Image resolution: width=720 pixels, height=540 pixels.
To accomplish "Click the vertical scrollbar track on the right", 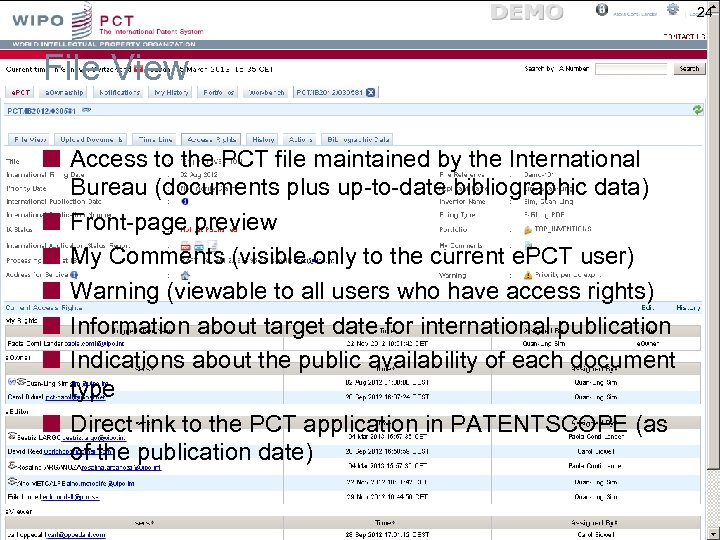I will click(713, 498).
